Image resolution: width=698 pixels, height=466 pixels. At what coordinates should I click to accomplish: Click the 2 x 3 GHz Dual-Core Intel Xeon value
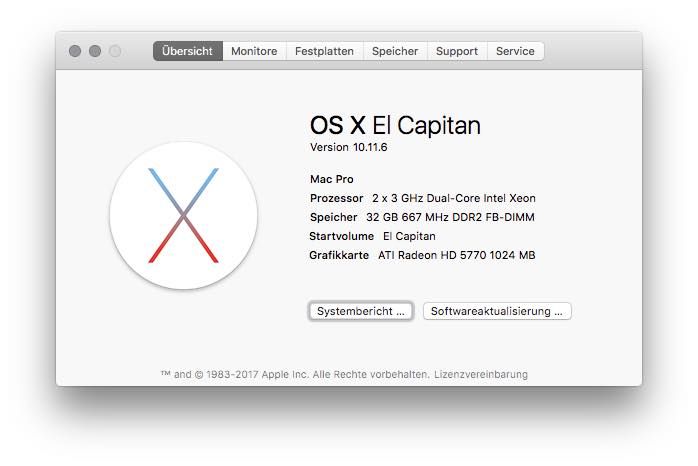454,198
